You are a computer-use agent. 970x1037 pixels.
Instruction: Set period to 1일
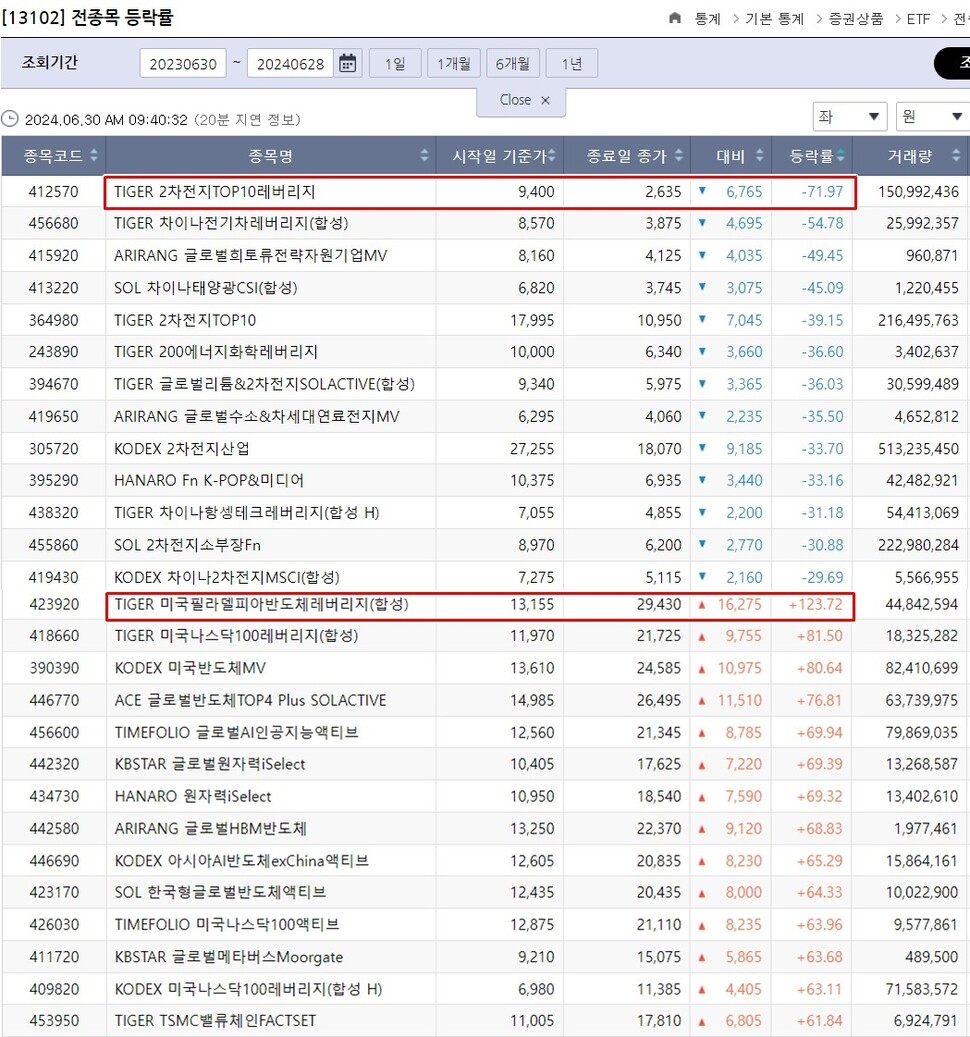tap(394, 63)
